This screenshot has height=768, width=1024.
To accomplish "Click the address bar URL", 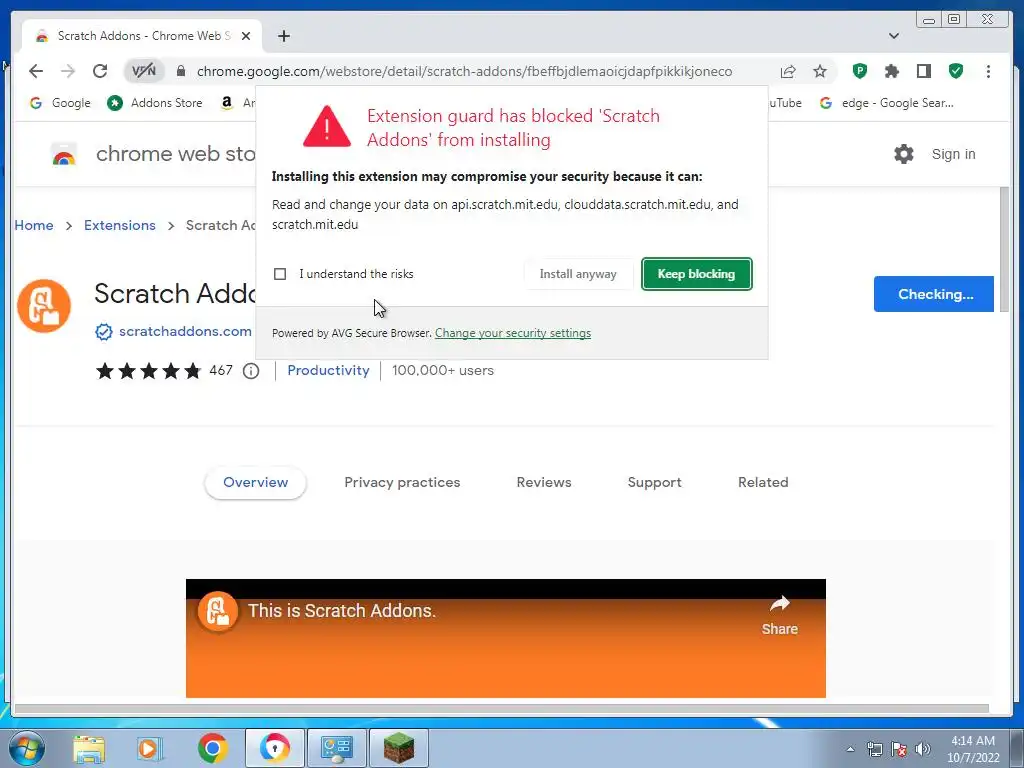I will 464,71.
